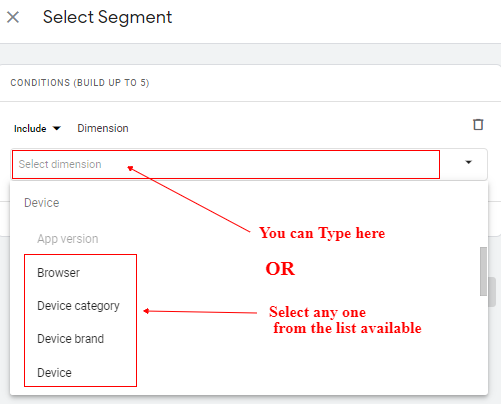Collapse the dimension dropdown arrow

pyautogui.click(x=469, y=162)
